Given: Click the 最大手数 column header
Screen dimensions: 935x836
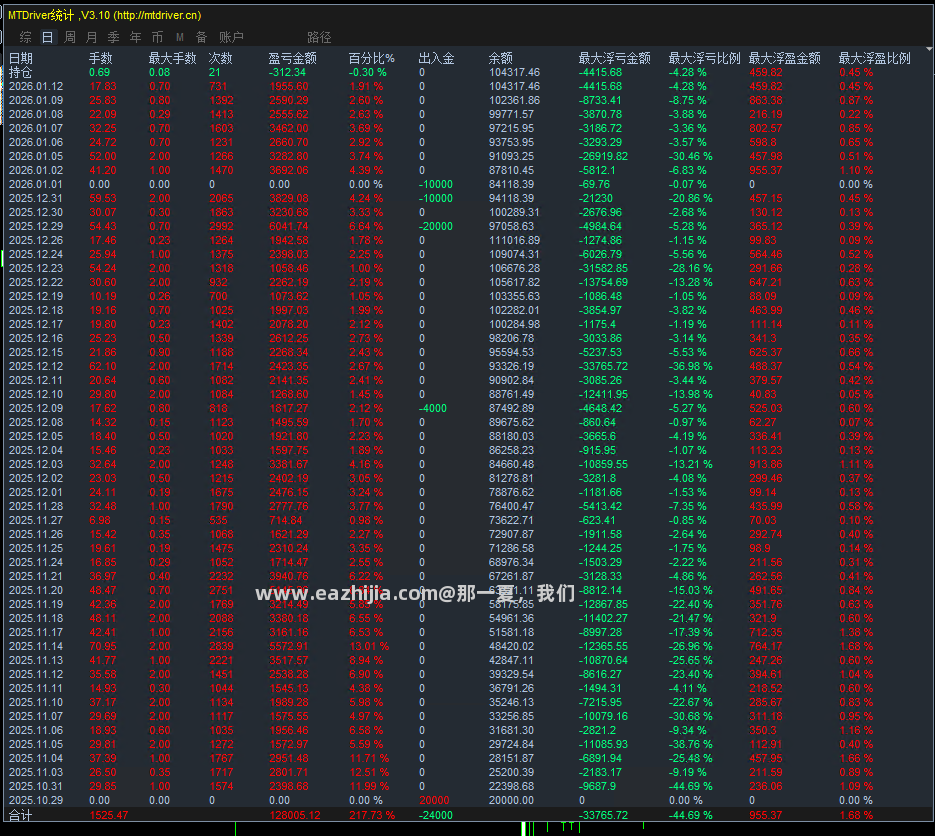Looking at the screenshot, I should point(172,58).
